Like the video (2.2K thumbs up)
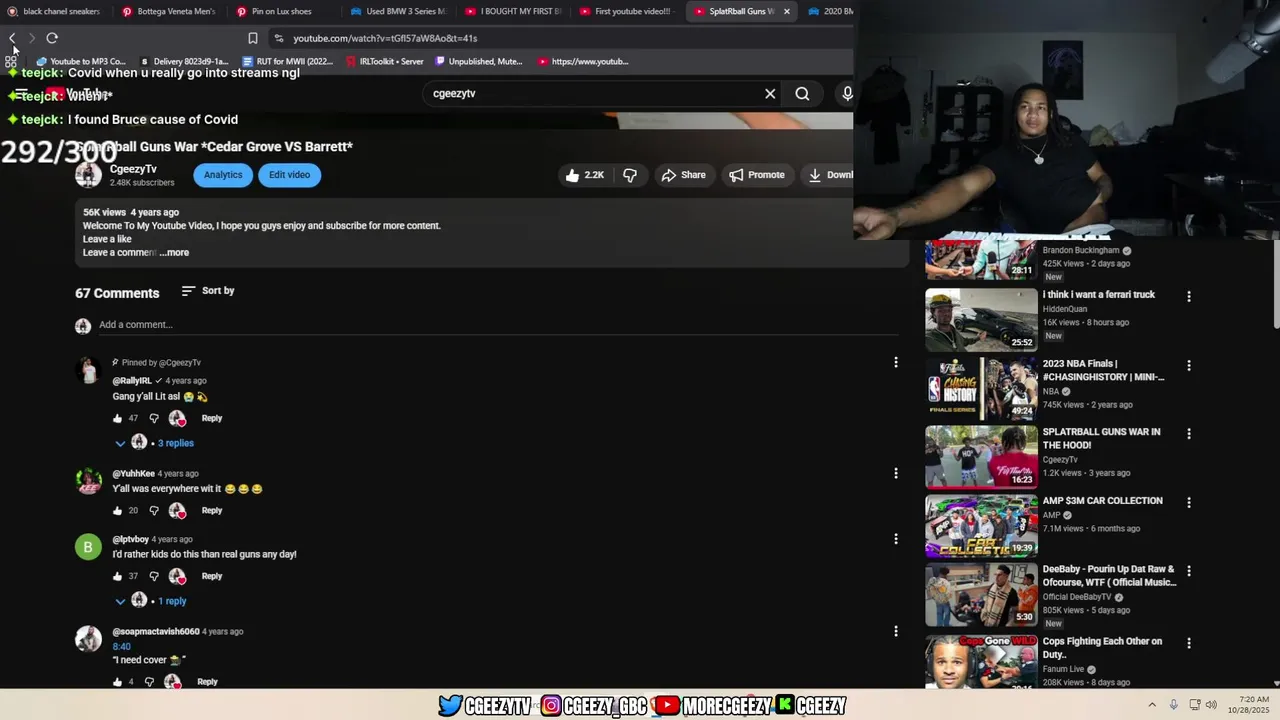Viewport: 1280px width, 720px height. coord(584,175)
